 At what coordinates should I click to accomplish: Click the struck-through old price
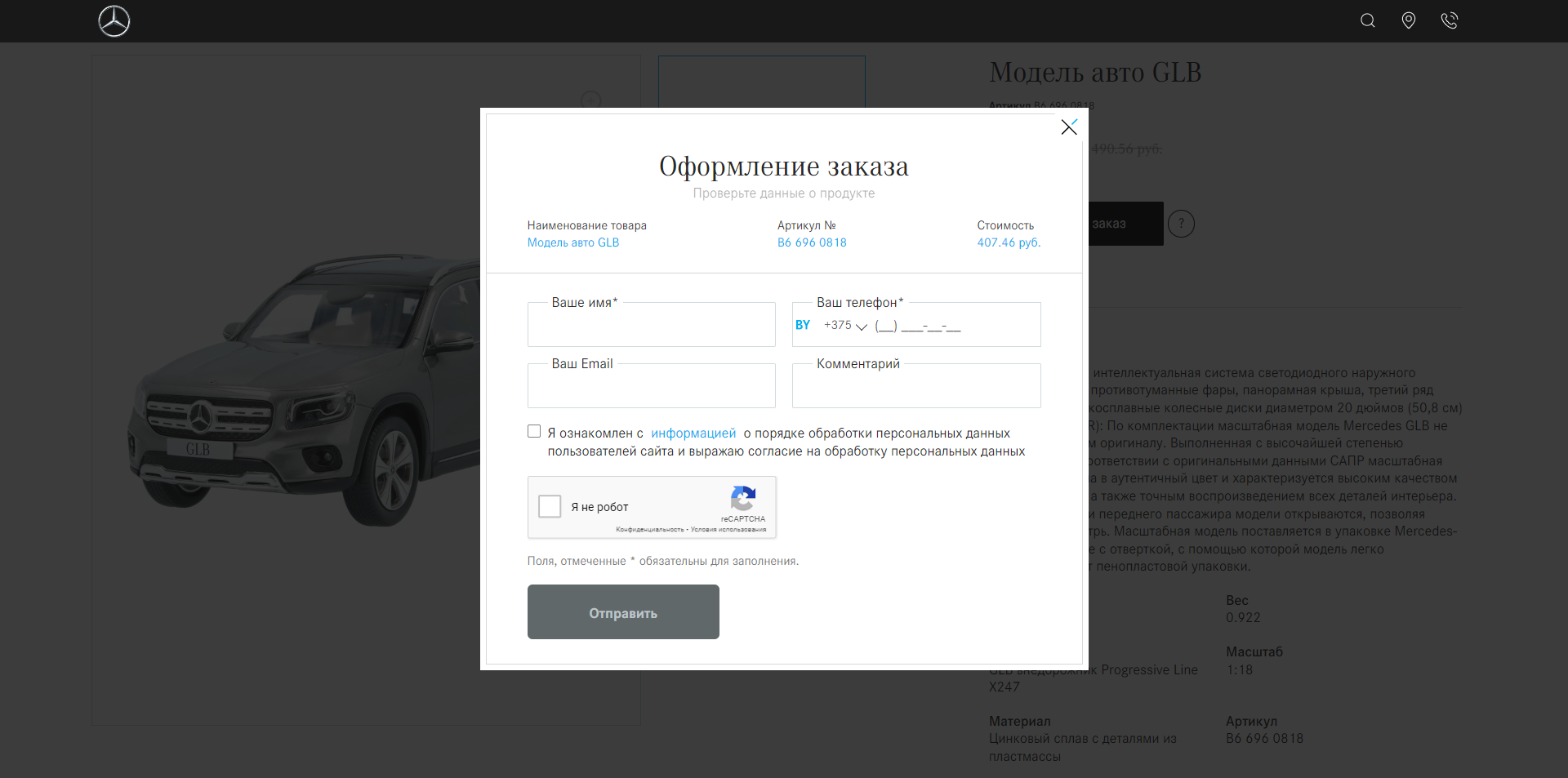pos(1127,149)
